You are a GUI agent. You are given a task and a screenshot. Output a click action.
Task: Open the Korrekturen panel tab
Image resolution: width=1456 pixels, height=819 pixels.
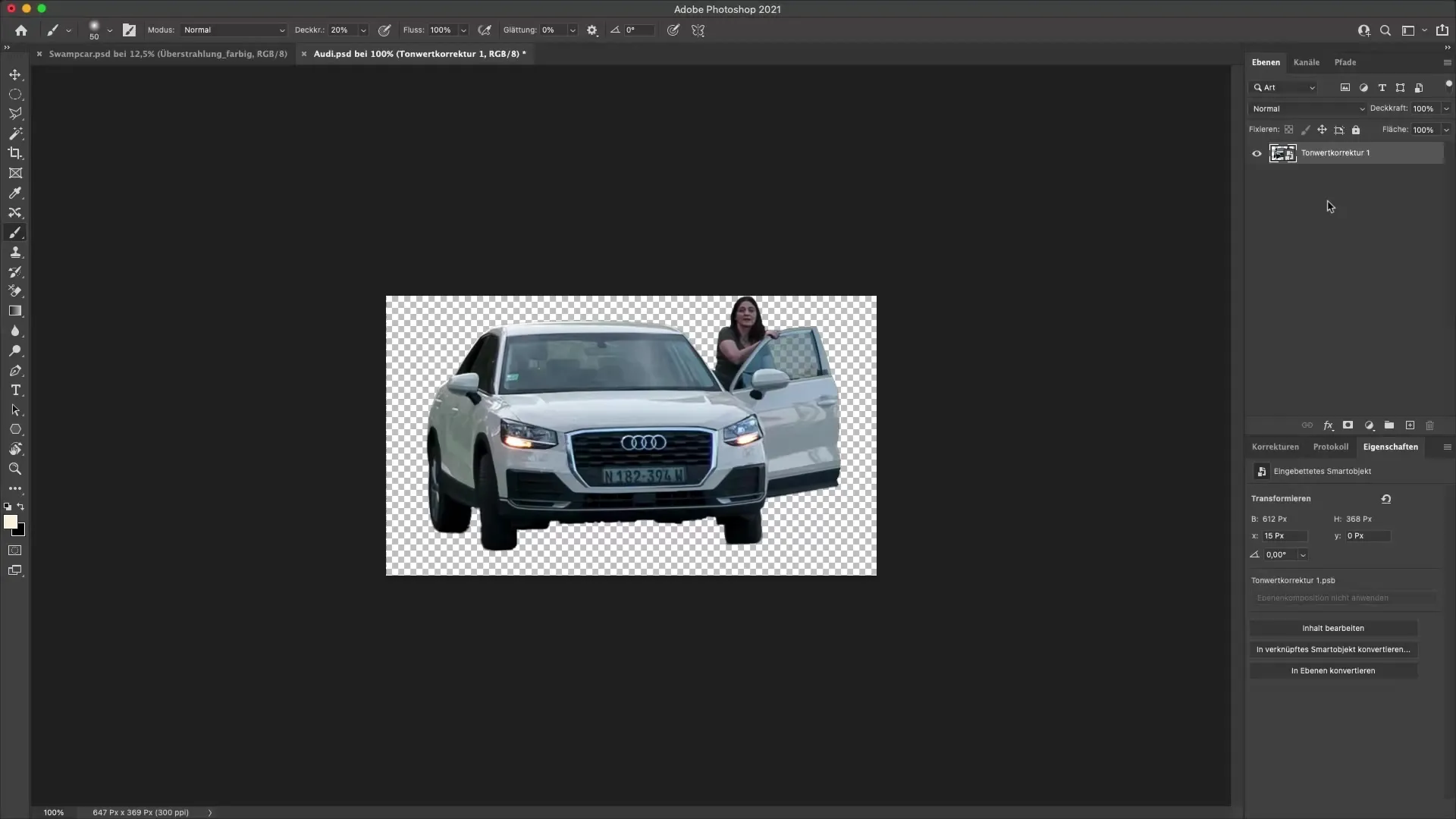click(x=1275, y=447)
